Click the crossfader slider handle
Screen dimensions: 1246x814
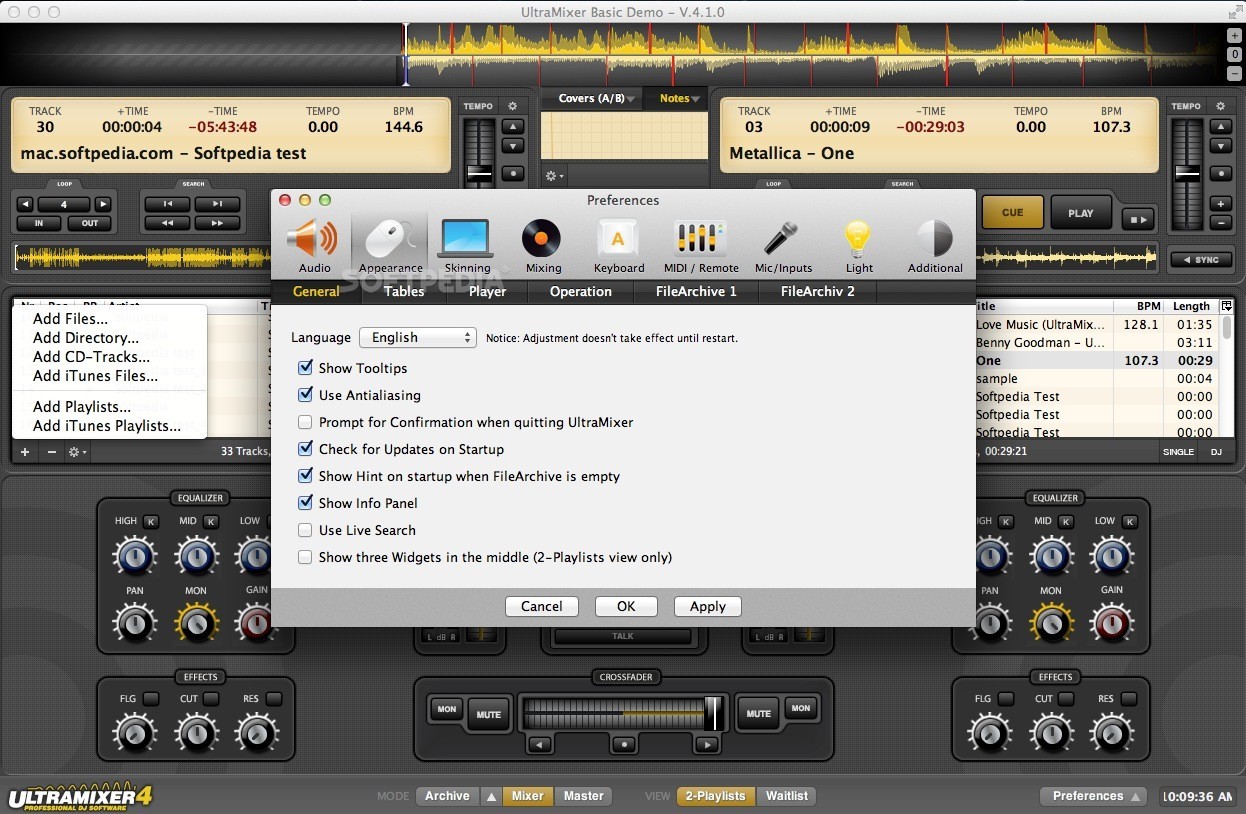coord(714,713)
